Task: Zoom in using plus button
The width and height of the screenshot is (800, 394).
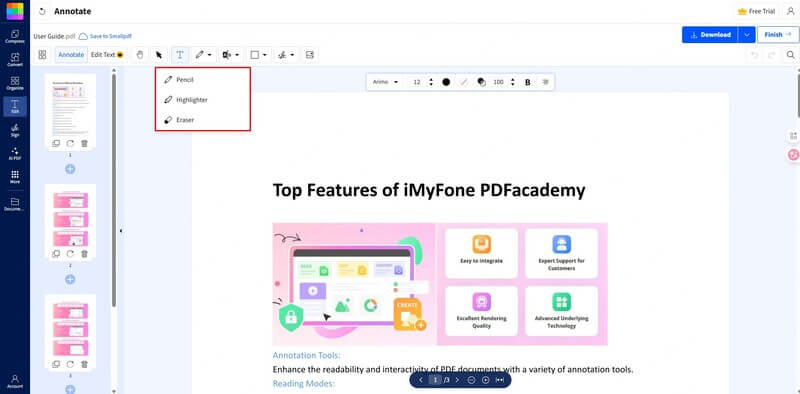Action: 486,380
